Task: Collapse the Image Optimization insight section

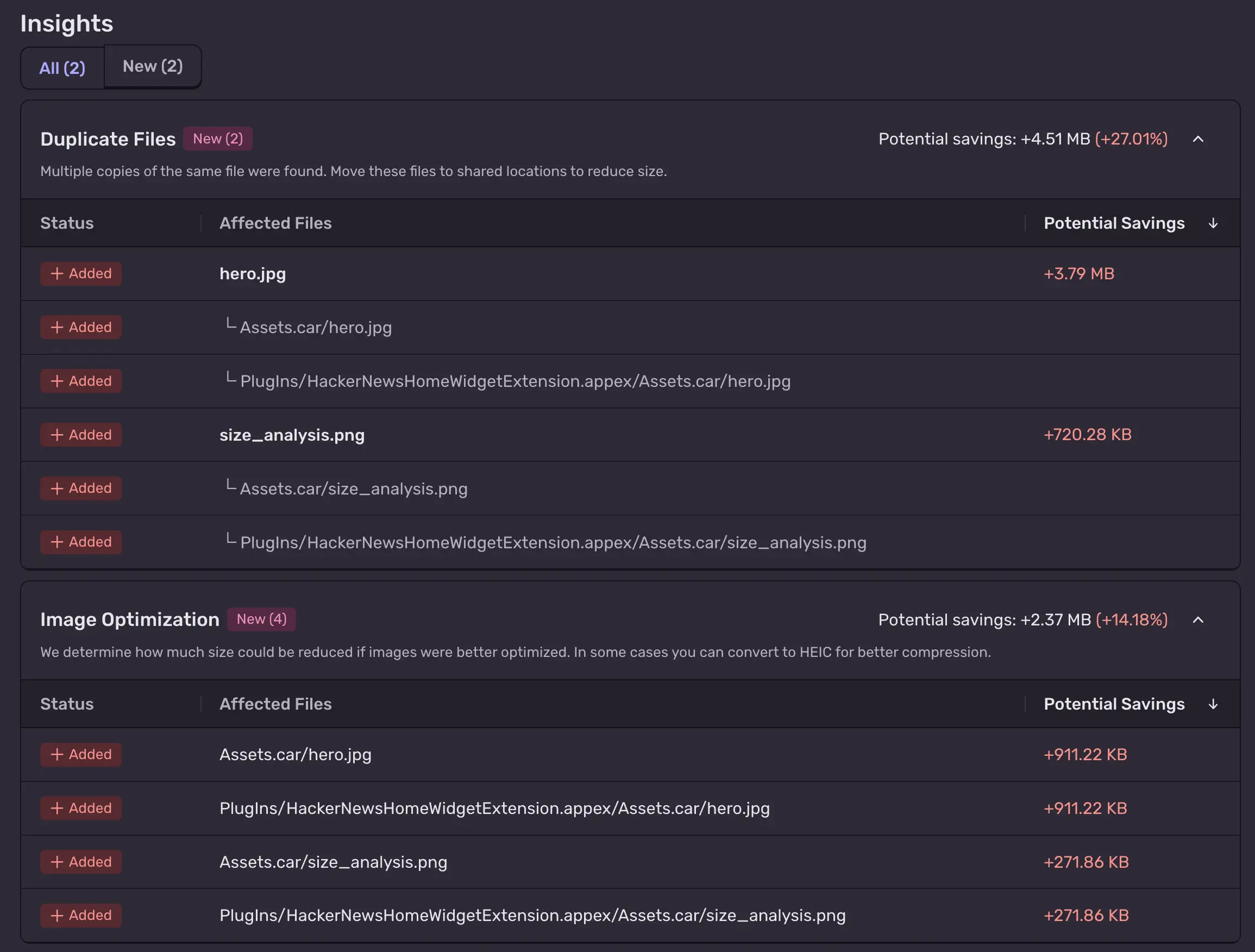Action: [x=1198, y=619]
